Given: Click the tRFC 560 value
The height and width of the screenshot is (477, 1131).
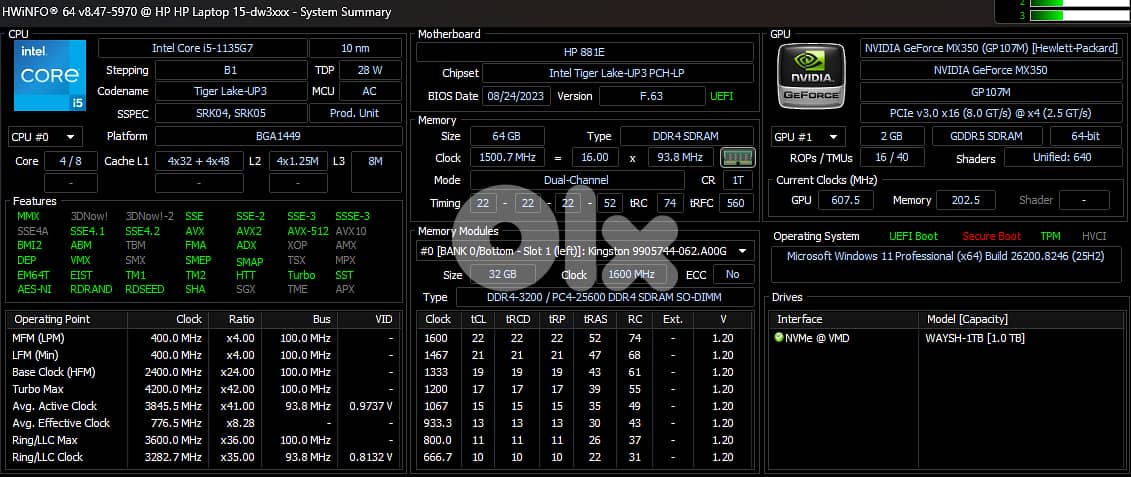Looking at the screenshot, I should click(735, 204).
